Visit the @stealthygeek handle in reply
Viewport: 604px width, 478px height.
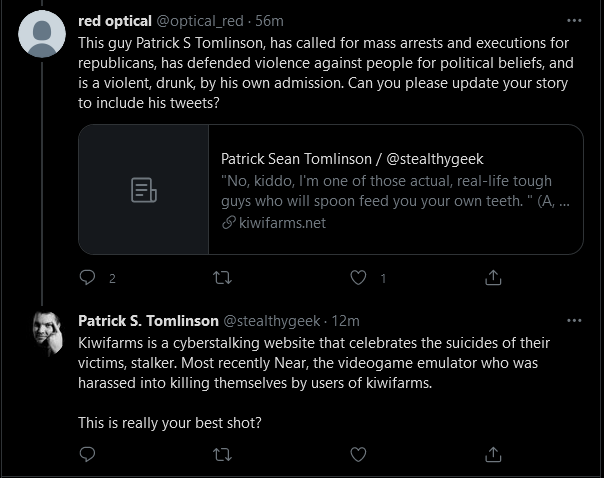272,321
